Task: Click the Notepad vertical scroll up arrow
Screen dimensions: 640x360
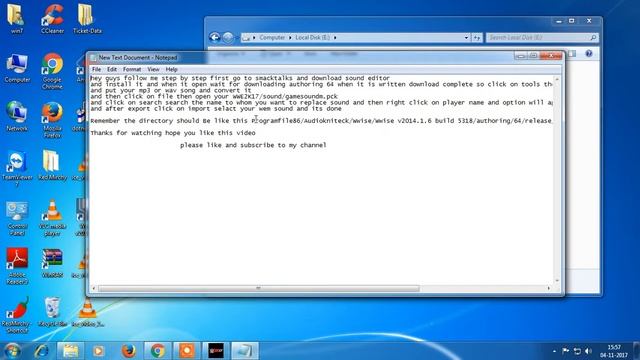Action: coord(557,79)
